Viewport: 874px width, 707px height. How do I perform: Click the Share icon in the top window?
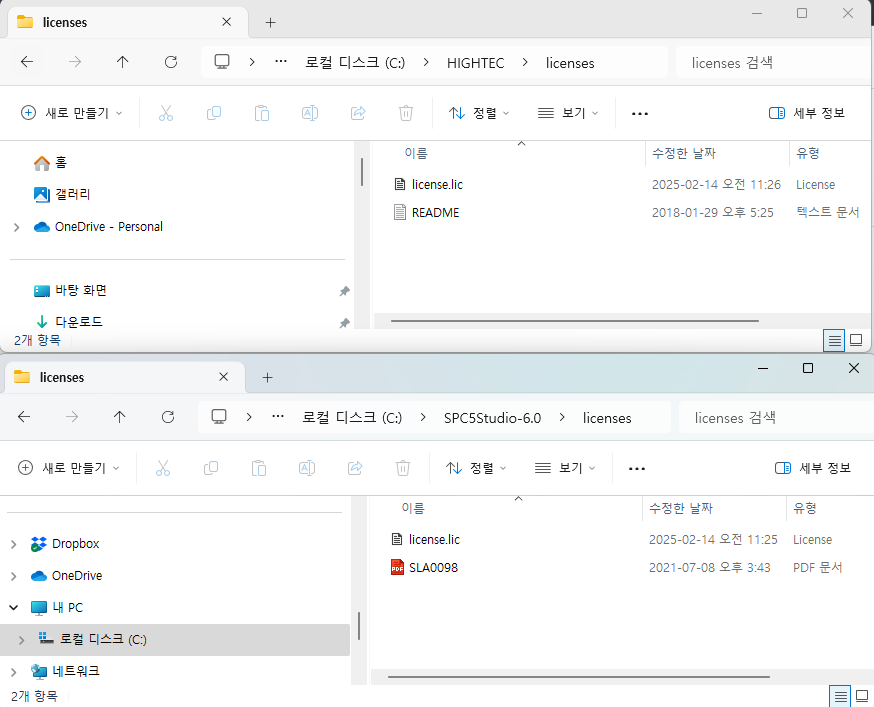point(358,113)
